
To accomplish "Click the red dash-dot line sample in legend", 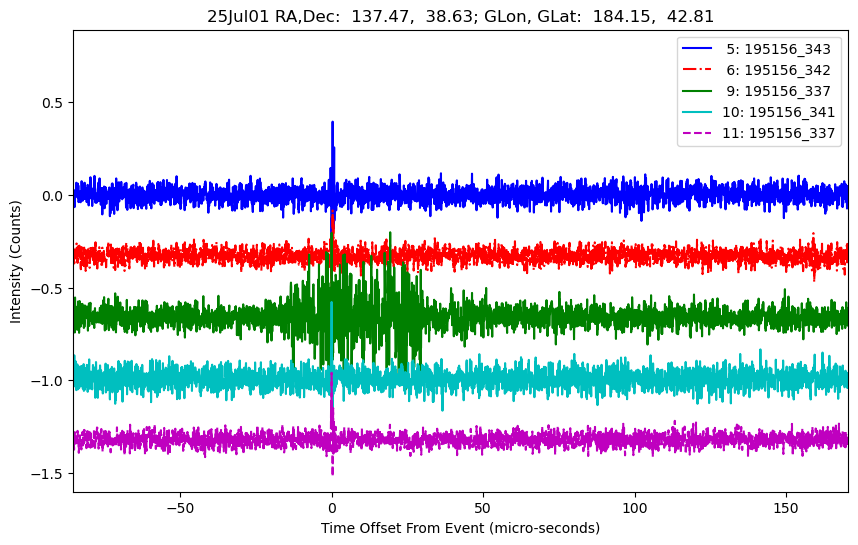I will [x=697, y=69].
